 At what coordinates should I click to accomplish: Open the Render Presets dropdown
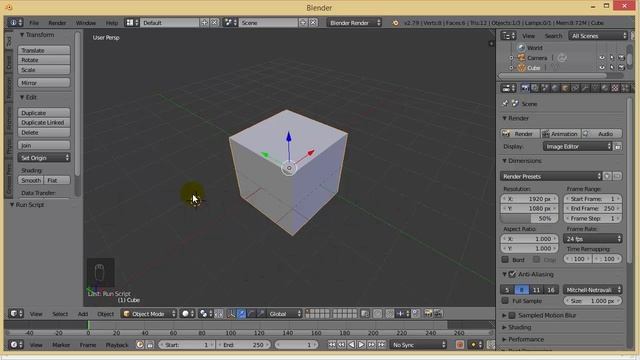click(551, 176)
